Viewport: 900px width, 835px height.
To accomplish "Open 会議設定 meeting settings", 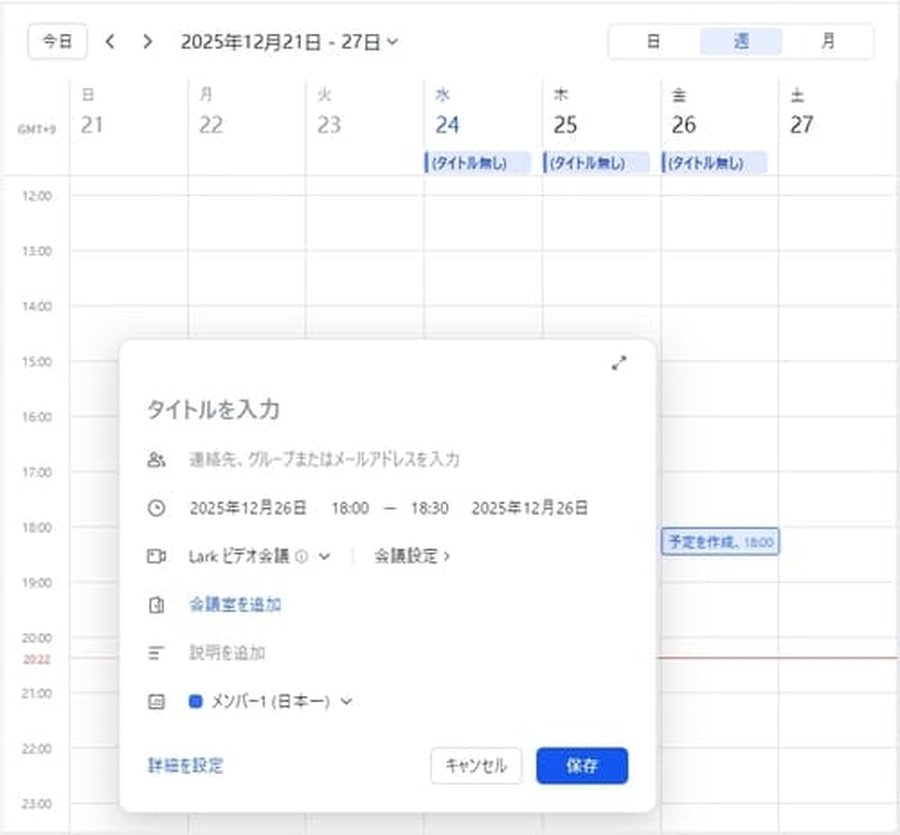I will click(411, 556).
